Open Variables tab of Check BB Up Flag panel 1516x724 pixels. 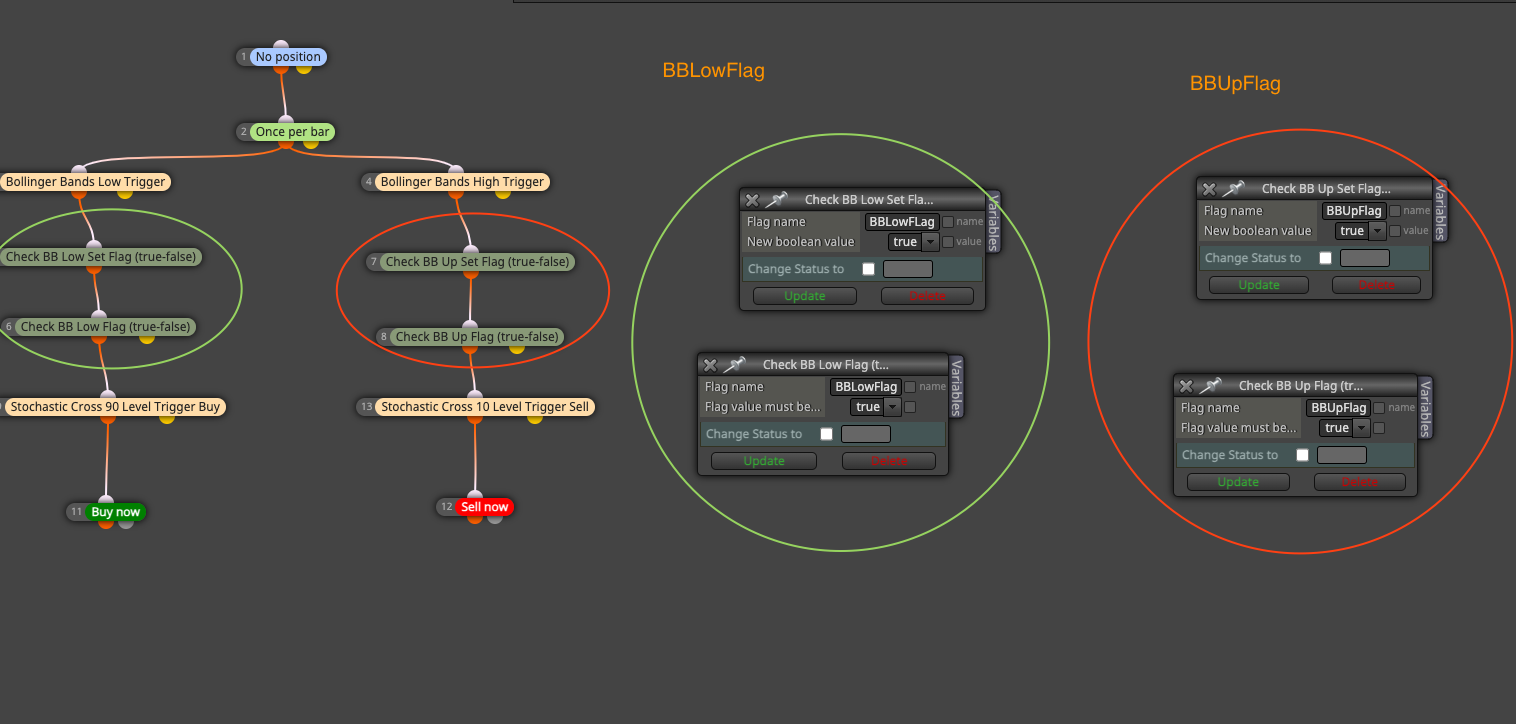coord(1425,408)
